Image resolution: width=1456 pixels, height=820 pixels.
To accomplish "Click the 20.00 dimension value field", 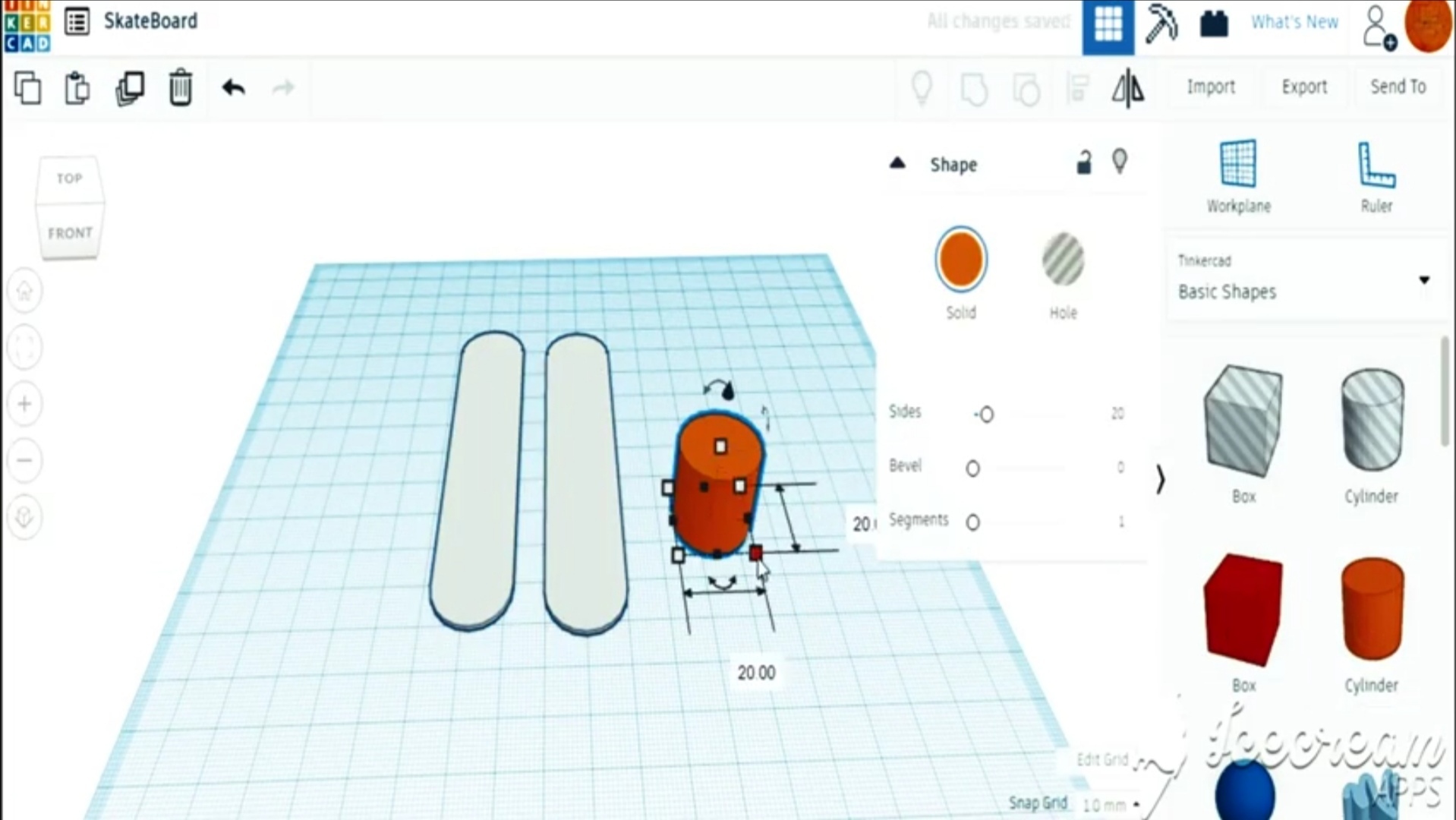I will (755, 671).
